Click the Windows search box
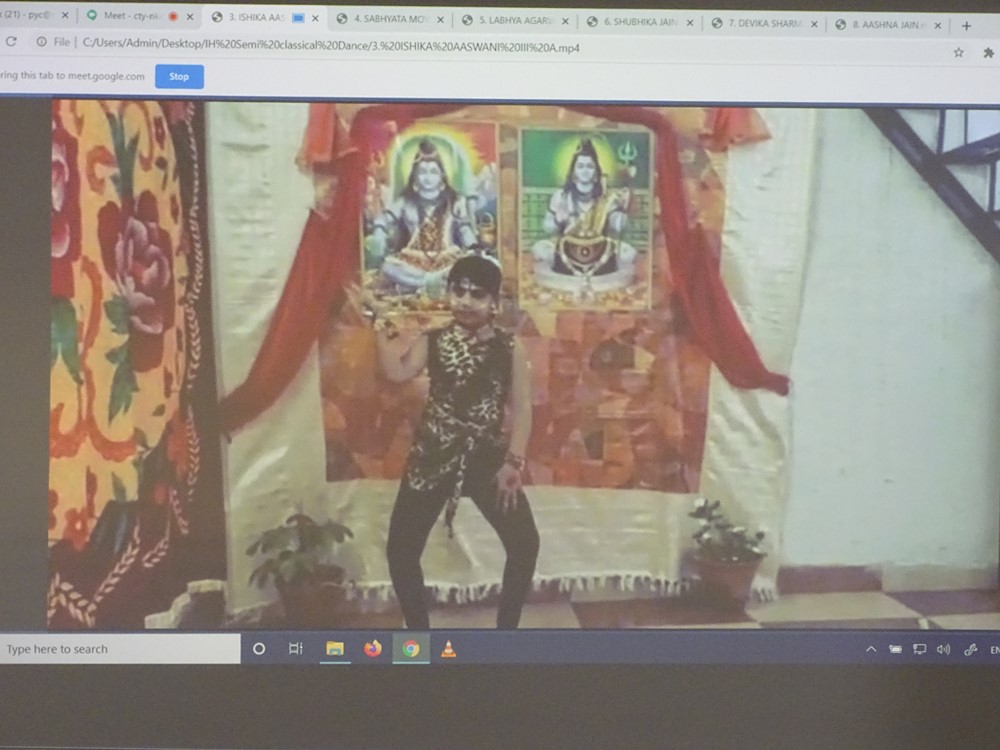This screenshot has width=1000, height=750. (120, 649)
